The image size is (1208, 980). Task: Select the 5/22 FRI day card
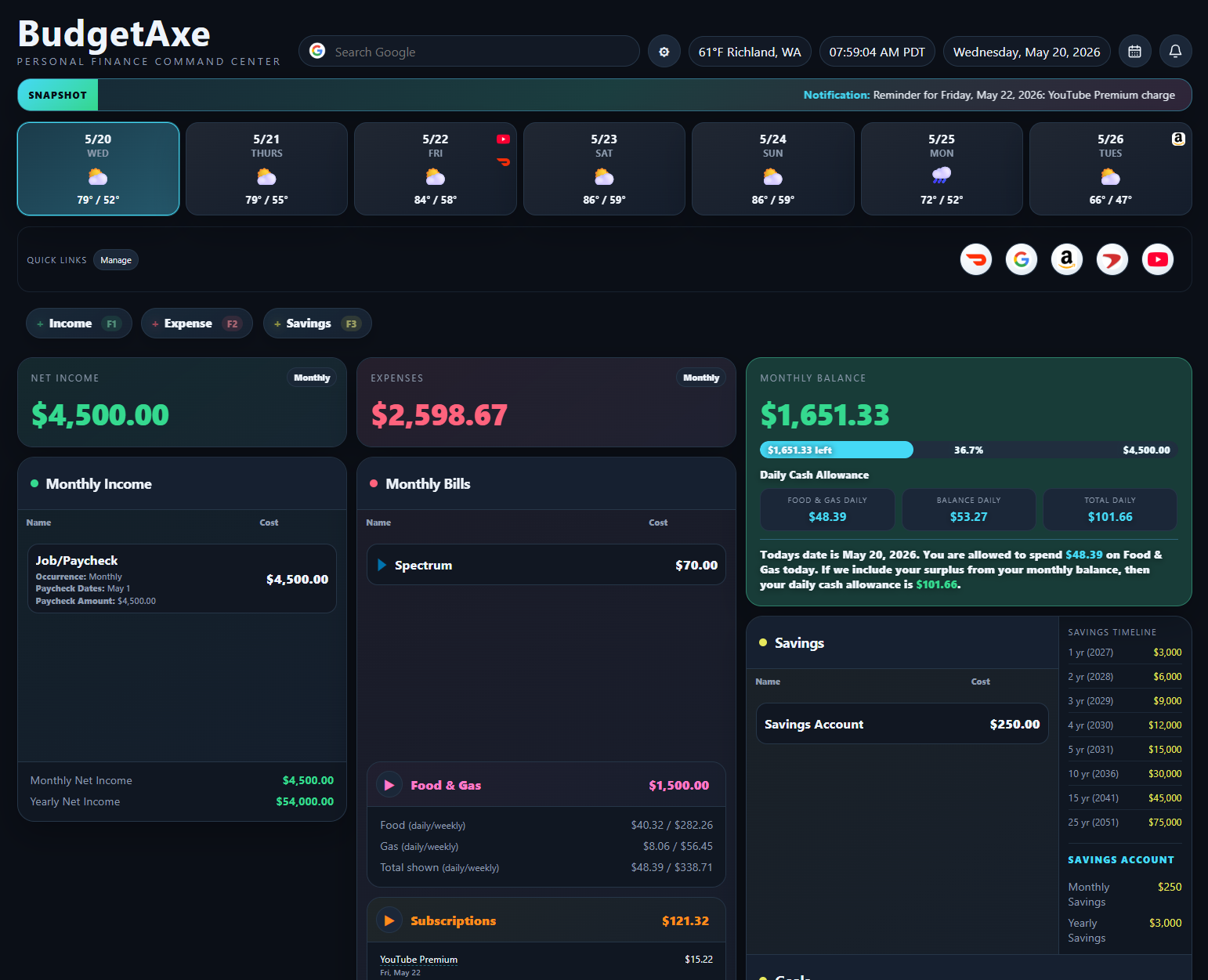pyautogui.click(x=436, y=168)
